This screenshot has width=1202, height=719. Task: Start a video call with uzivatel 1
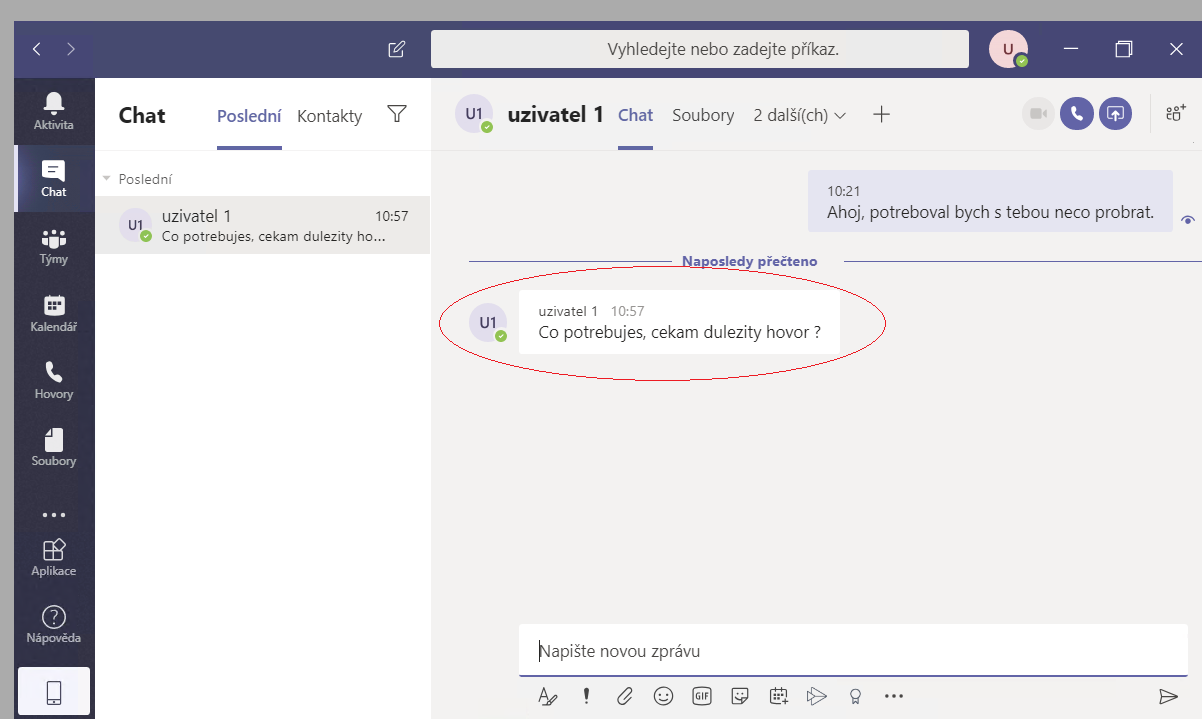(1039, 114)
